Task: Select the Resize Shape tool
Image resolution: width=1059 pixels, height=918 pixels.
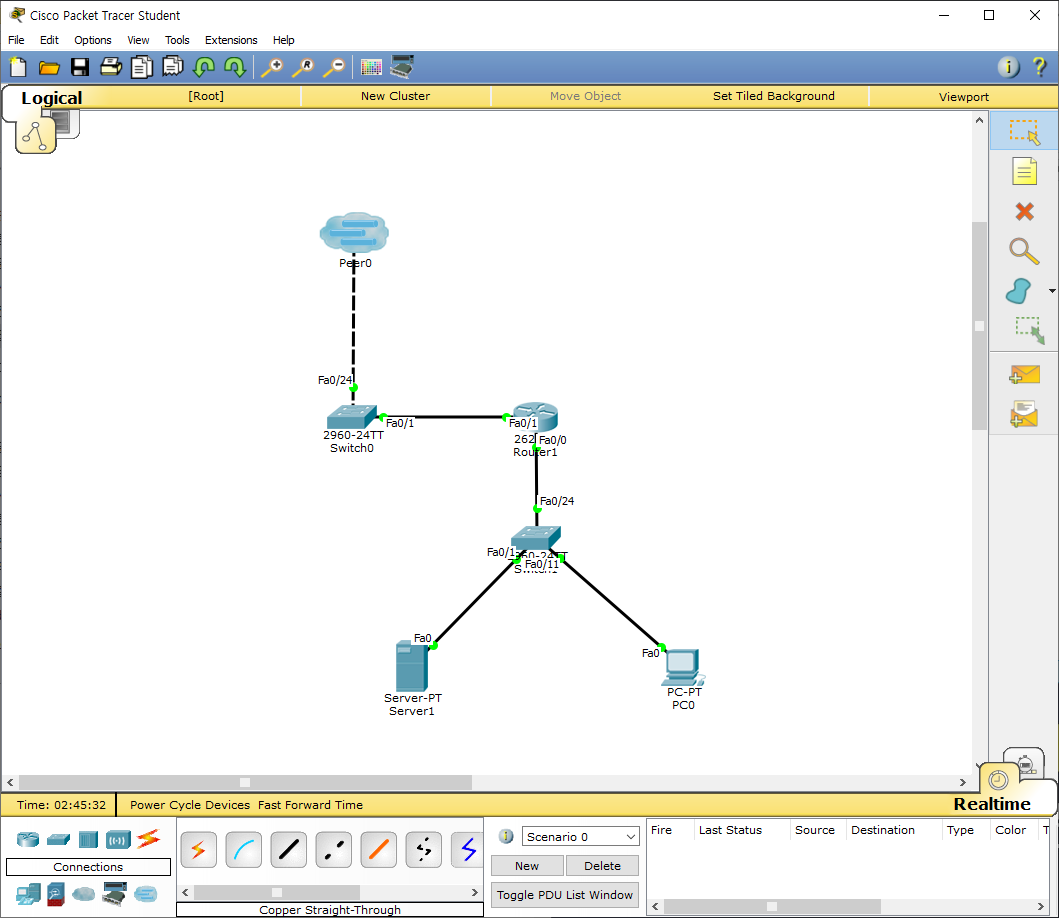Action: pyautogui.click(x=1029, y=330)
